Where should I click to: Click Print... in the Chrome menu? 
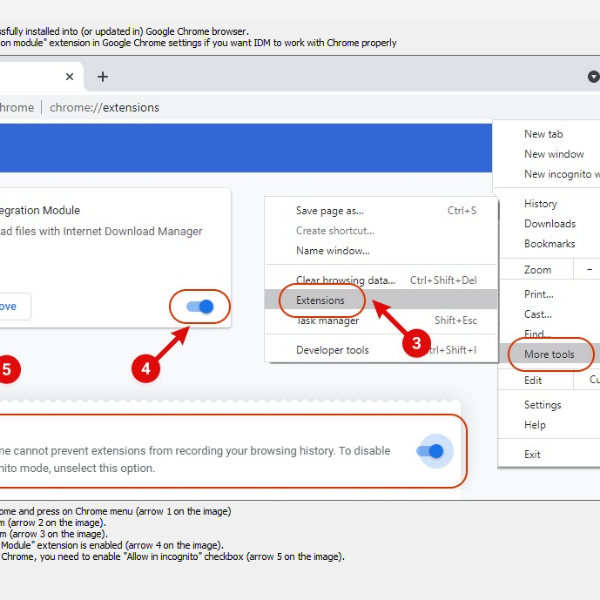point(539,295)
